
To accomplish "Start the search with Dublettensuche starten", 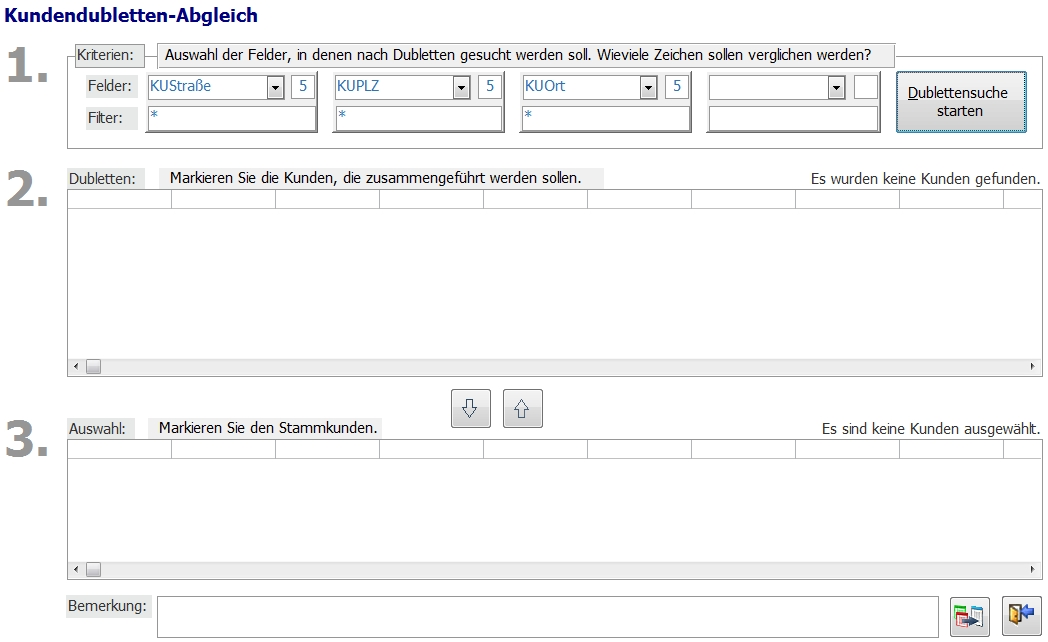I will (960, 102).
